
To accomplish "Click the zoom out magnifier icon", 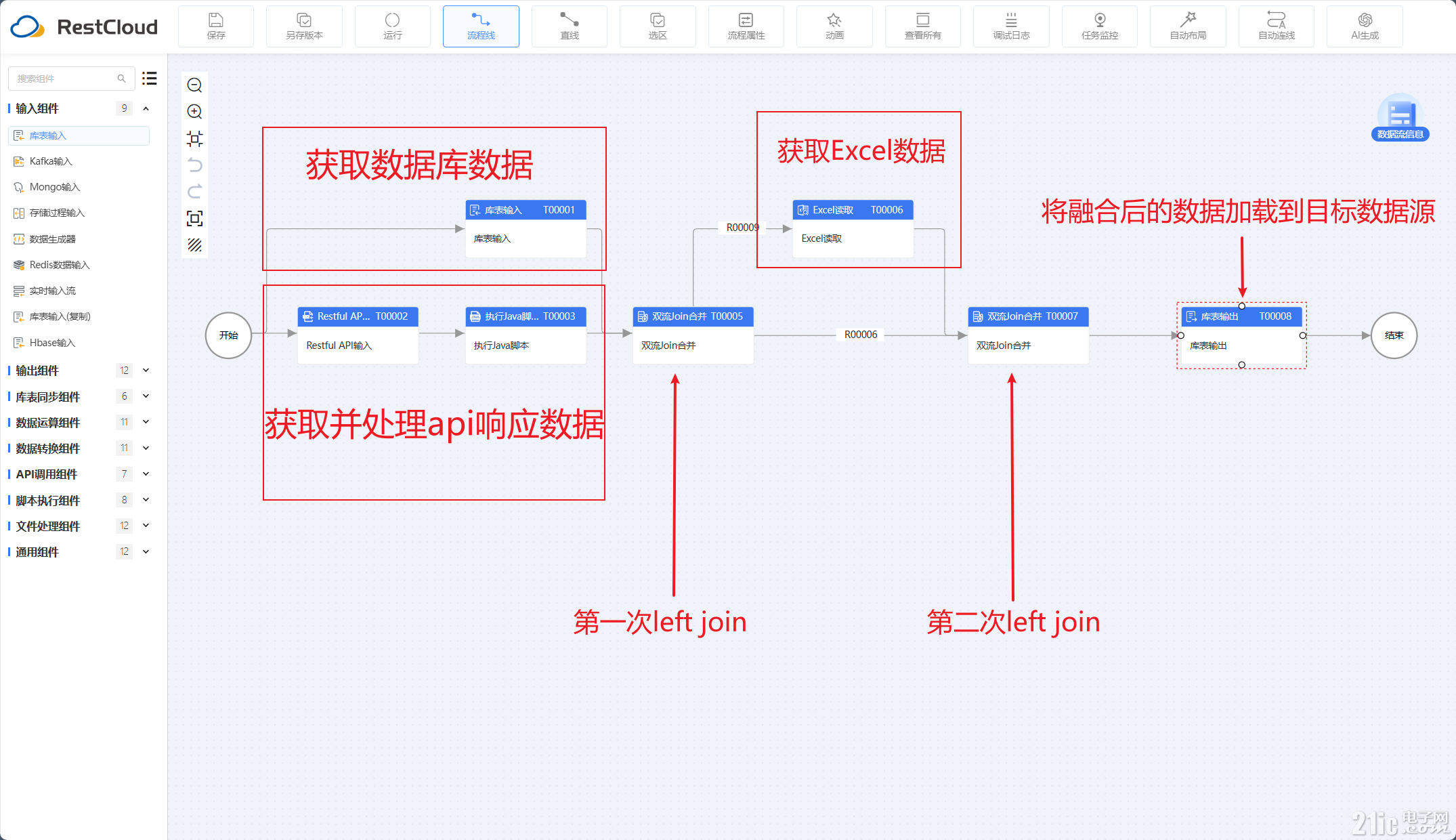I will (x=194, y=85).
